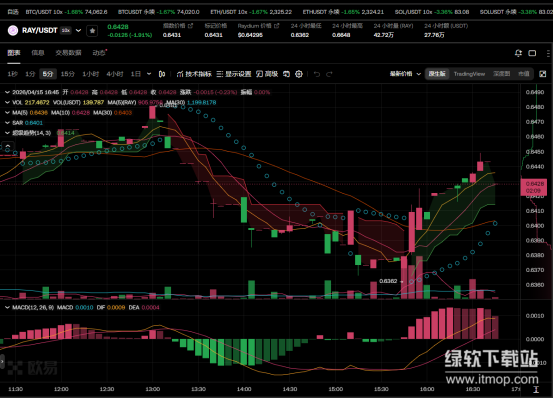Click the layout rectangle icon beside the bell
Viewport: 553px width, 399px height.
point(532,53)
